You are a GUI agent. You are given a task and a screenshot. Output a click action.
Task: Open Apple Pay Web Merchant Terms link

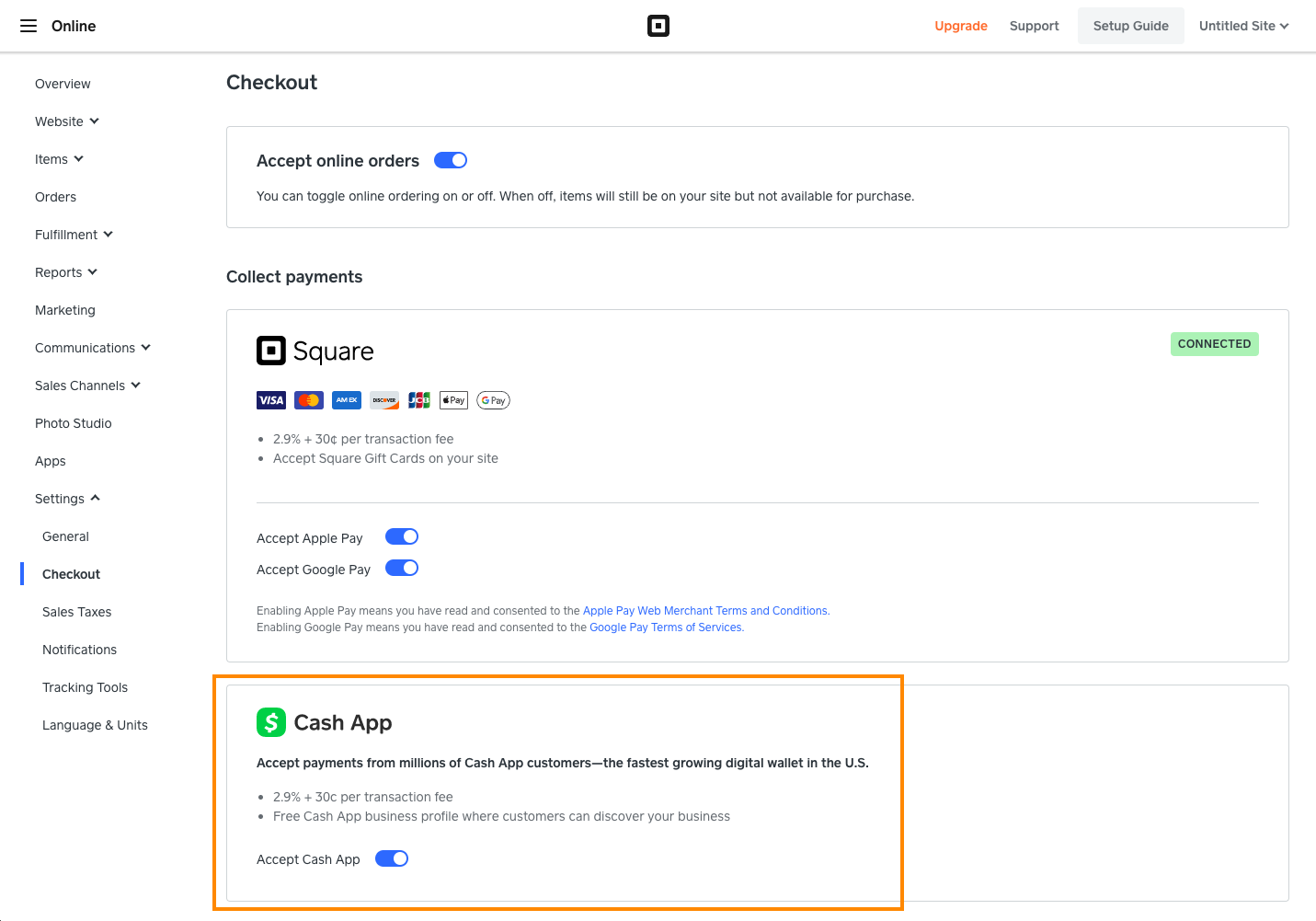click(705, 611)
